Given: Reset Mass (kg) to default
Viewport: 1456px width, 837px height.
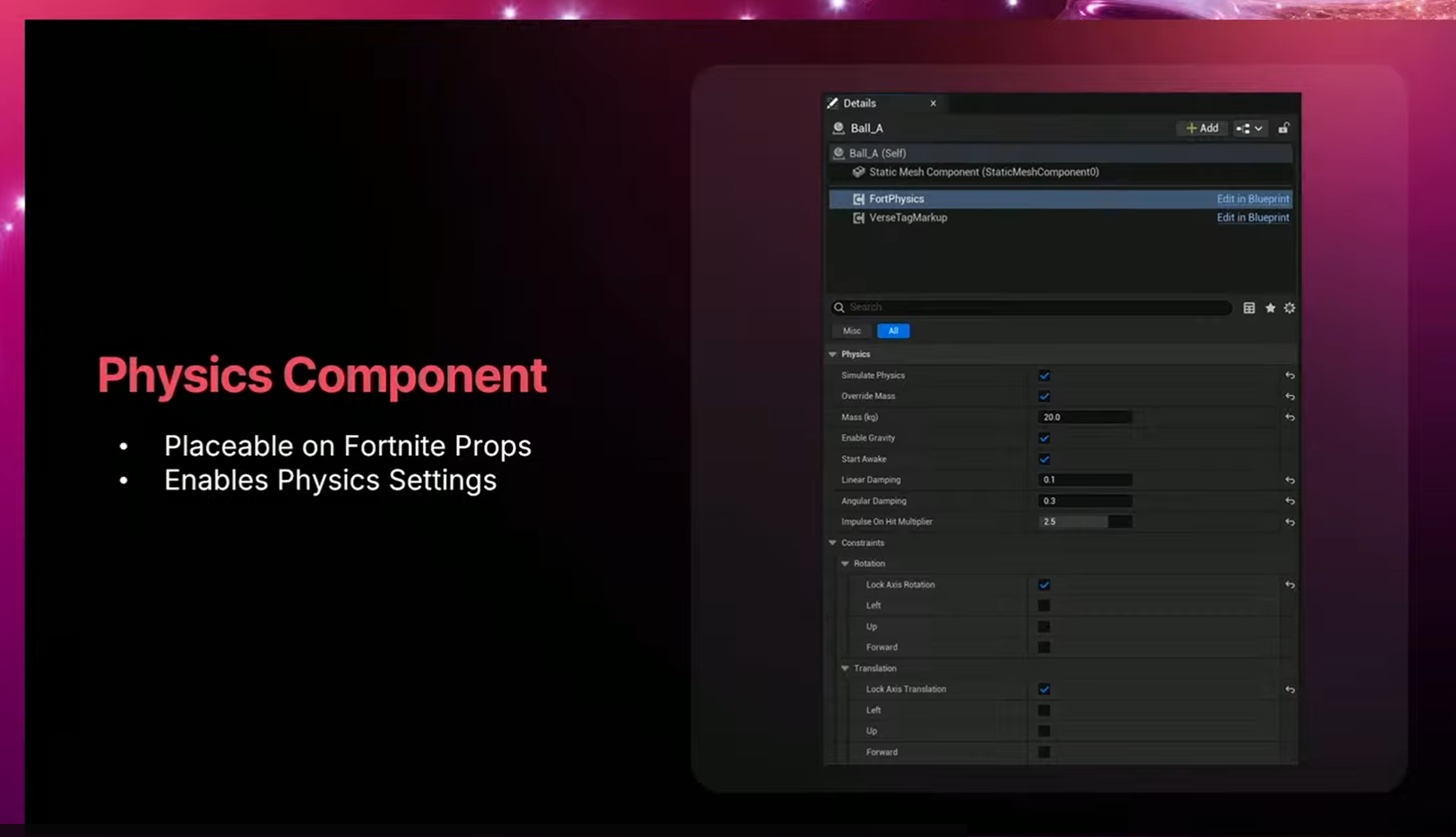Looking at the screenshot, I should tap(1290, 417).
